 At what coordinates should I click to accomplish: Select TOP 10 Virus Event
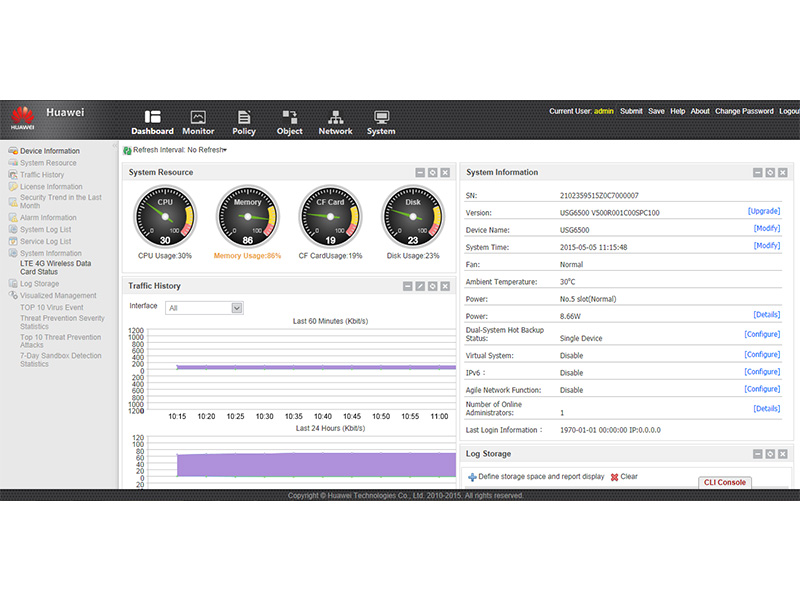52,307
